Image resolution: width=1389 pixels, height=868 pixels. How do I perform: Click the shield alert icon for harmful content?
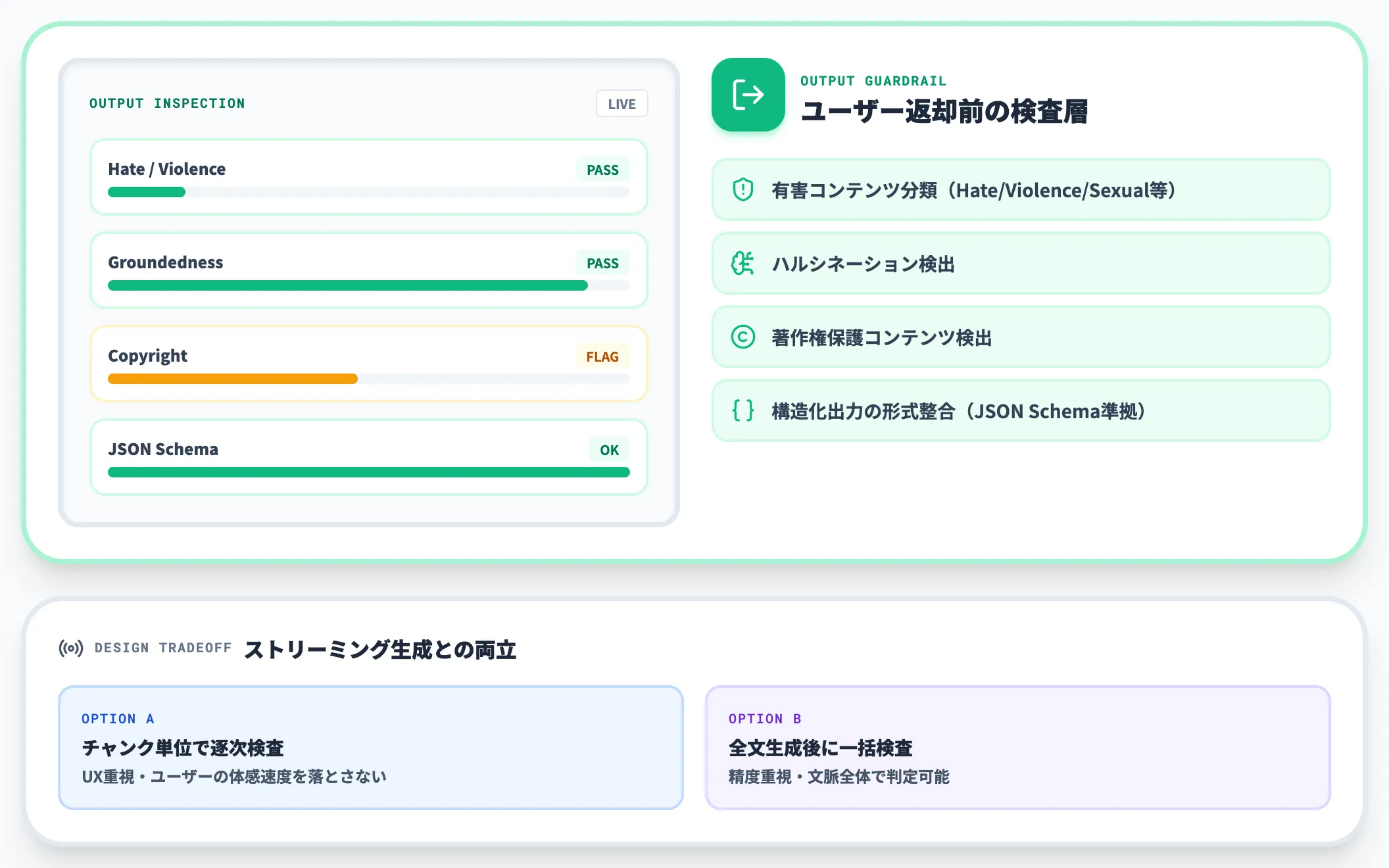[743, 190]
